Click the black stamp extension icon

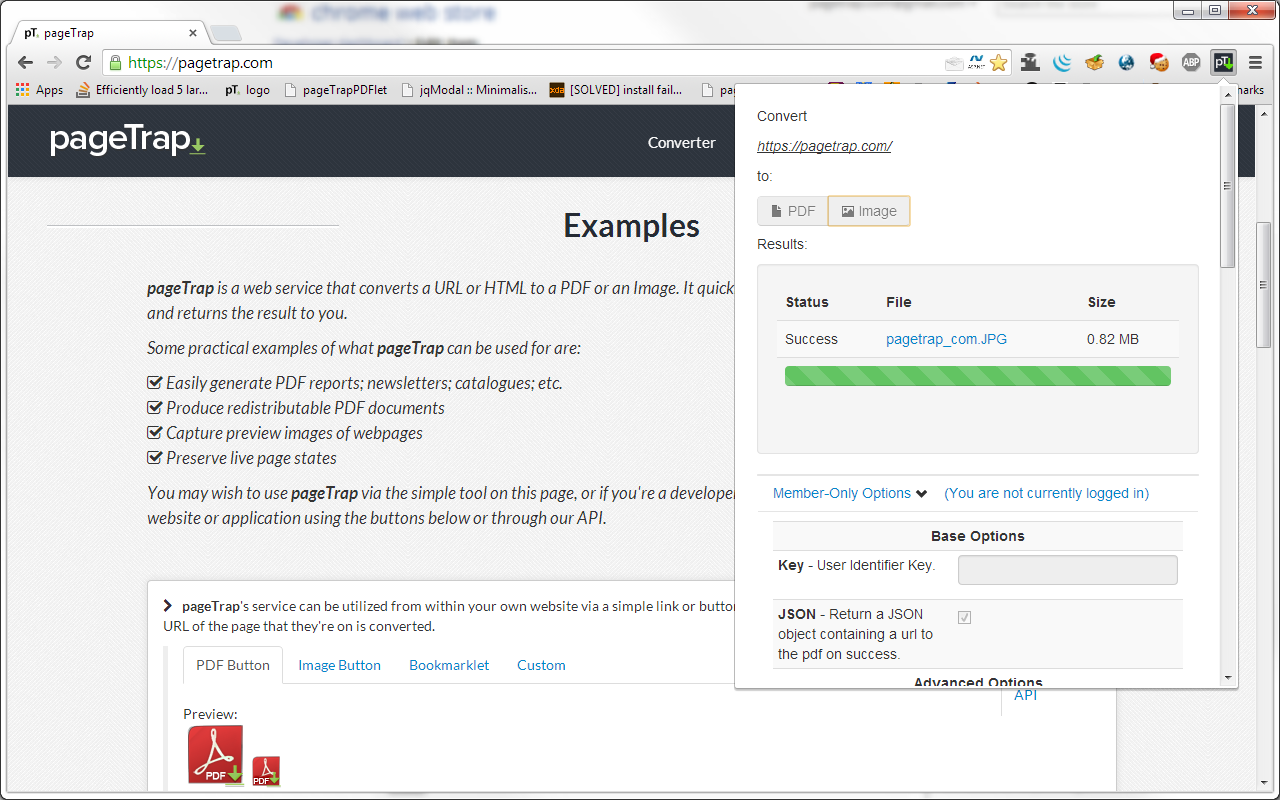click(x=1030, y=62)
